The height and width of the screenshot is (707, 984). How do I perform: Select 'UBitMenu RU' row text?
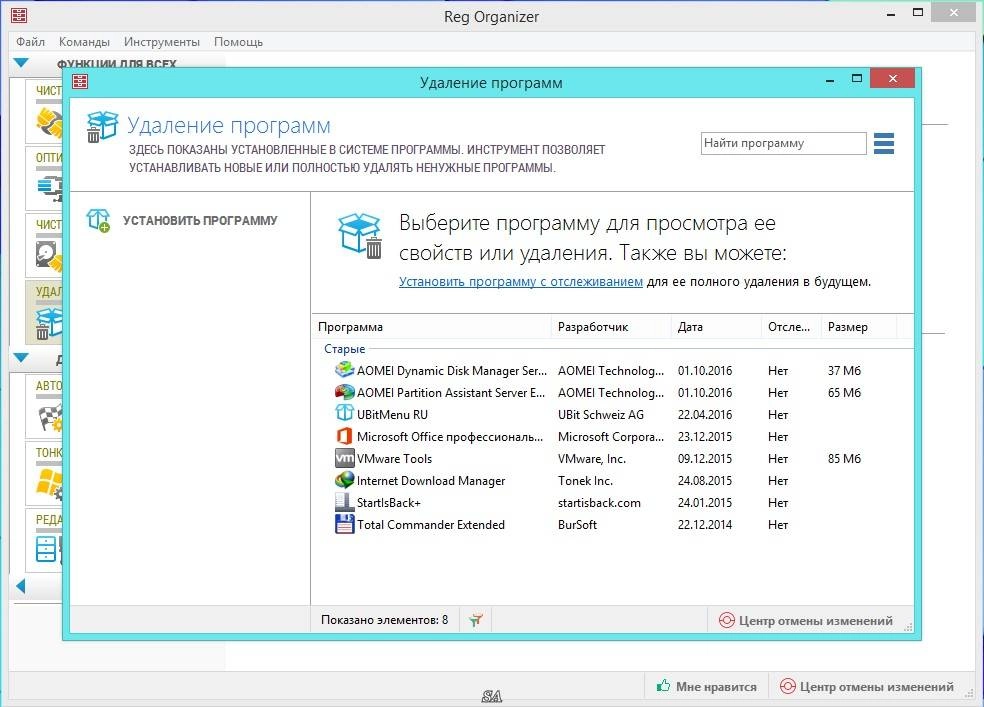pyautogui.click(x=392, y=415)
